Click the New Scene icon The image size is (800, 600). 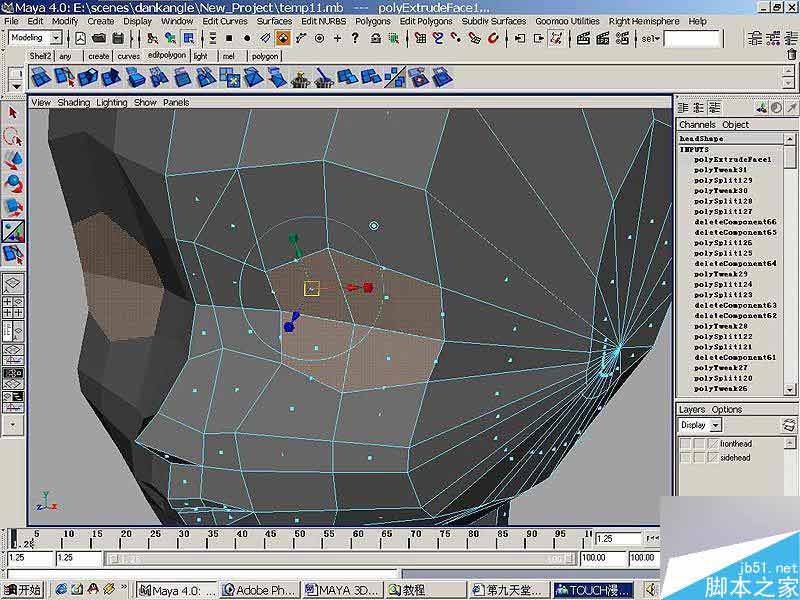pos(81,38)
